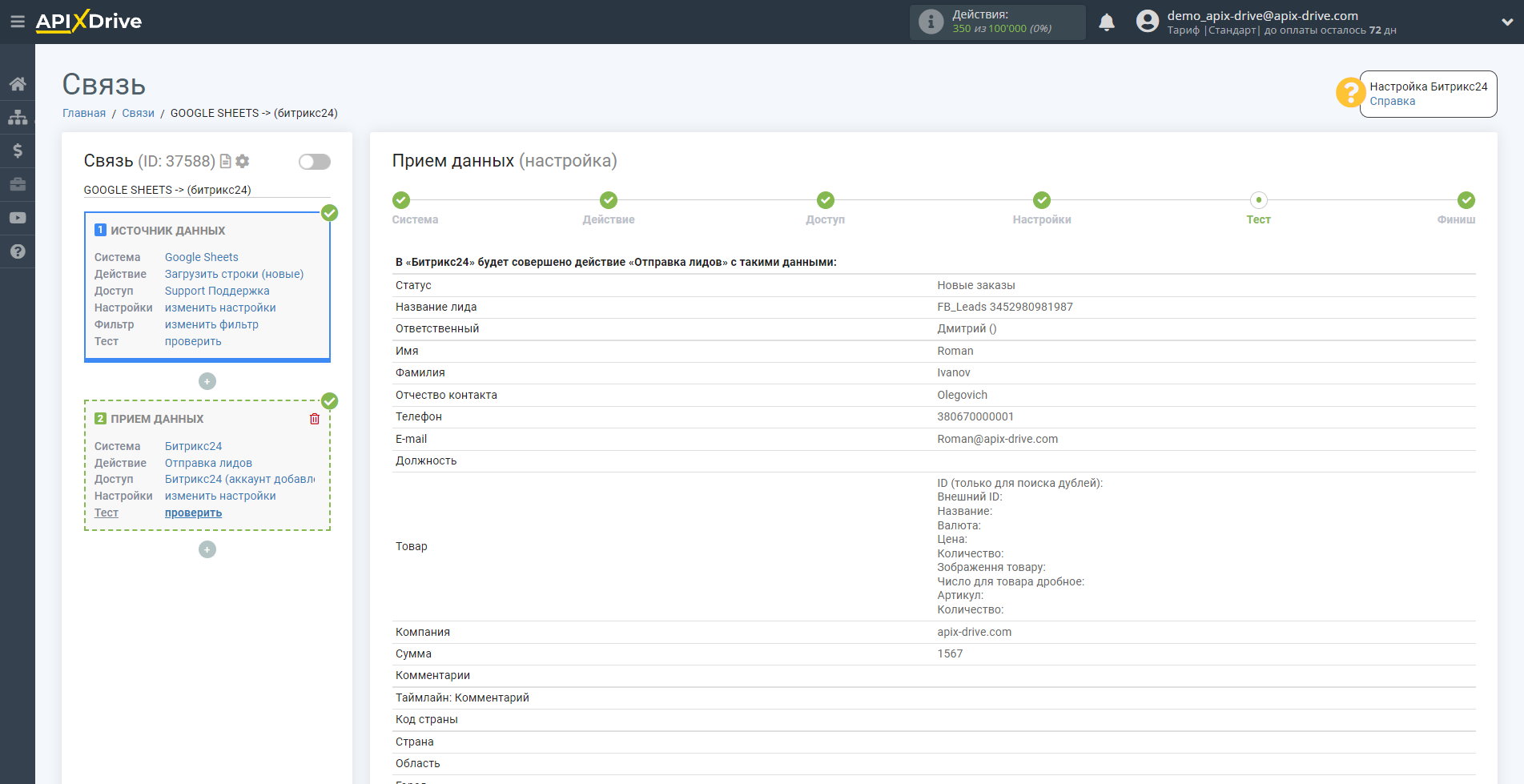Delete data receiver block with trash icon

tap(315, 419)
